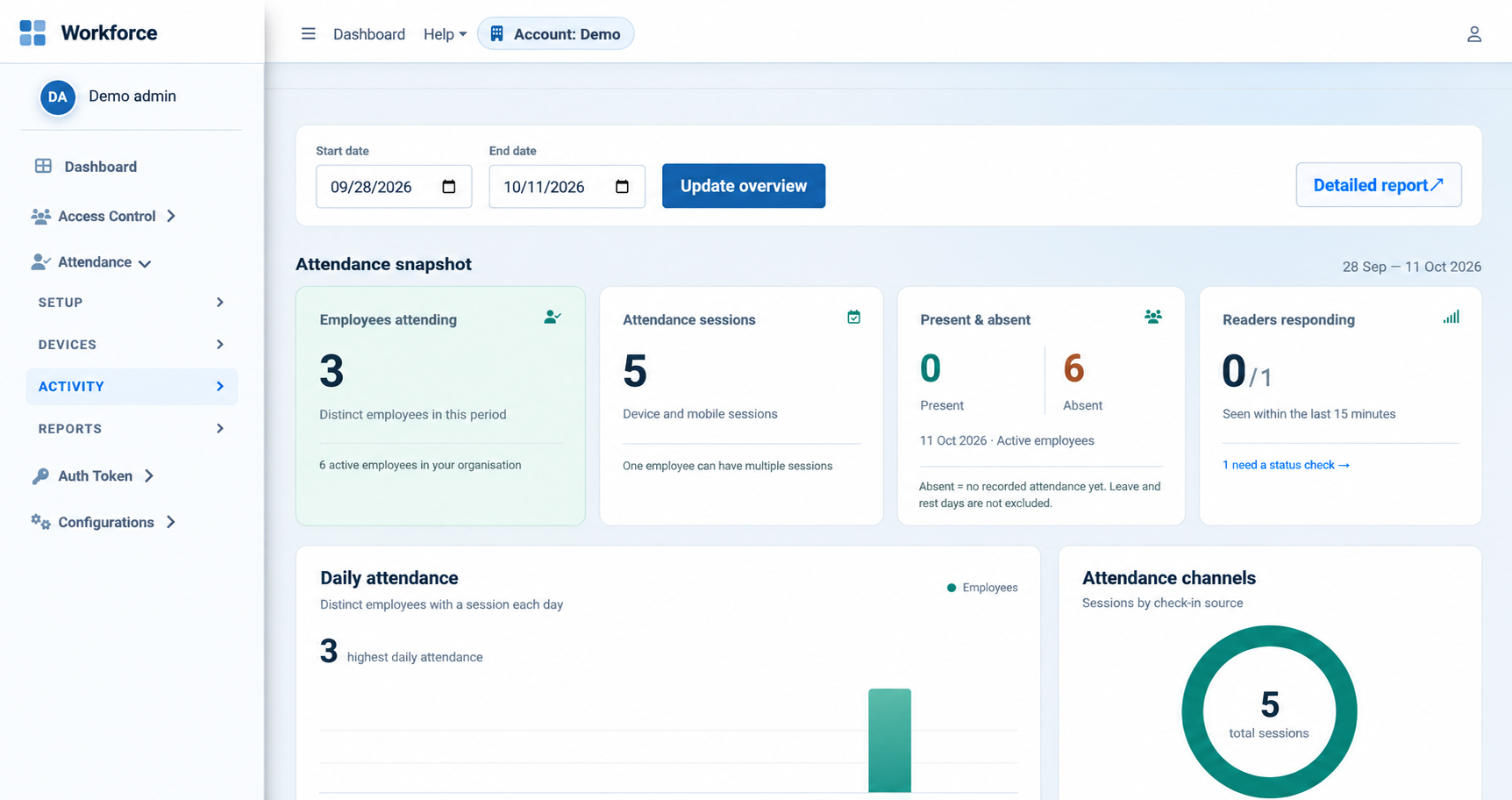The width and height of the screenshot is (1512, 800).
Task: Click the DA avatar badge
Action: point(58,96)
